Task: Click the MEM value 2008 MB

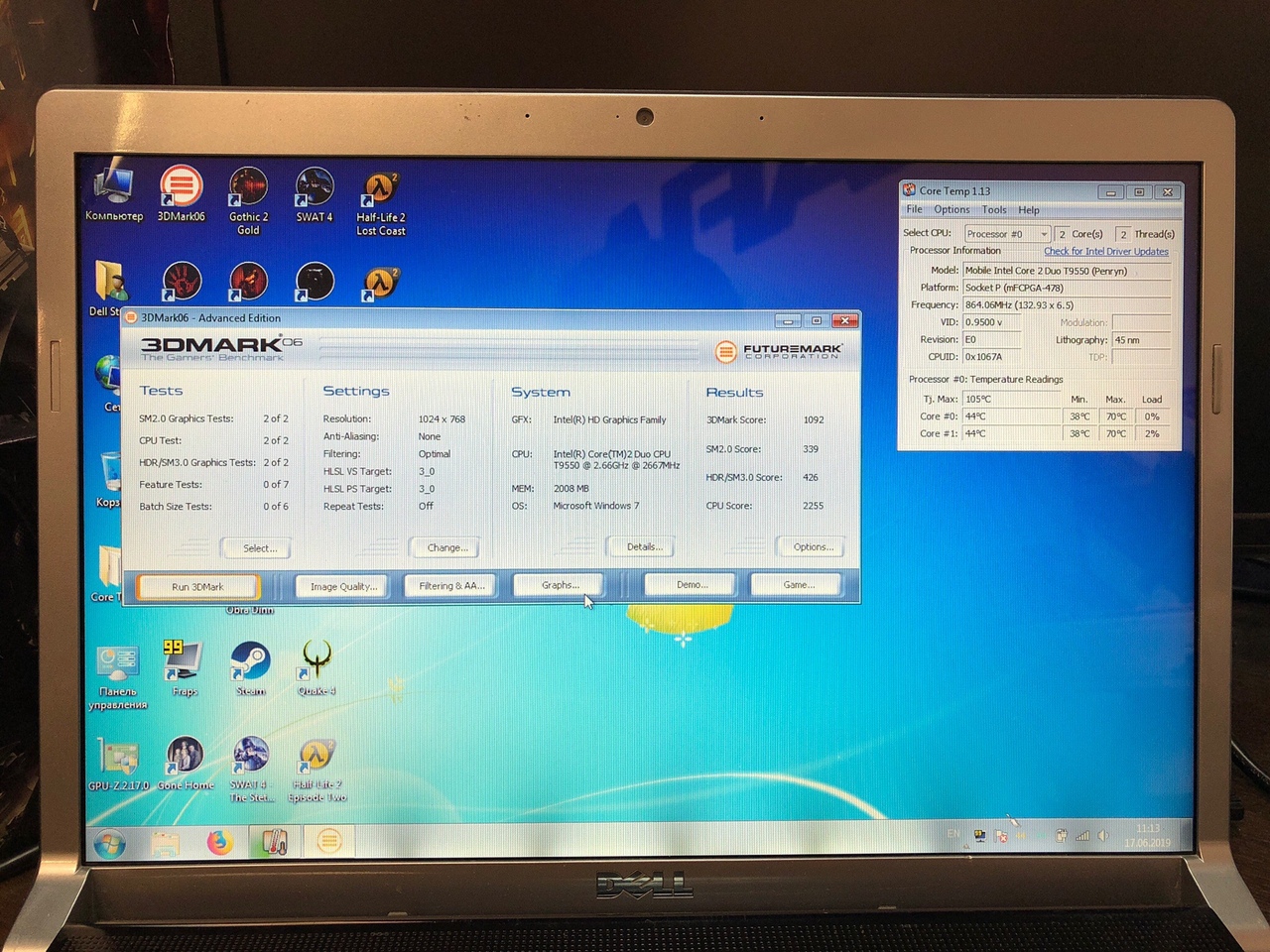Action: 571,489
